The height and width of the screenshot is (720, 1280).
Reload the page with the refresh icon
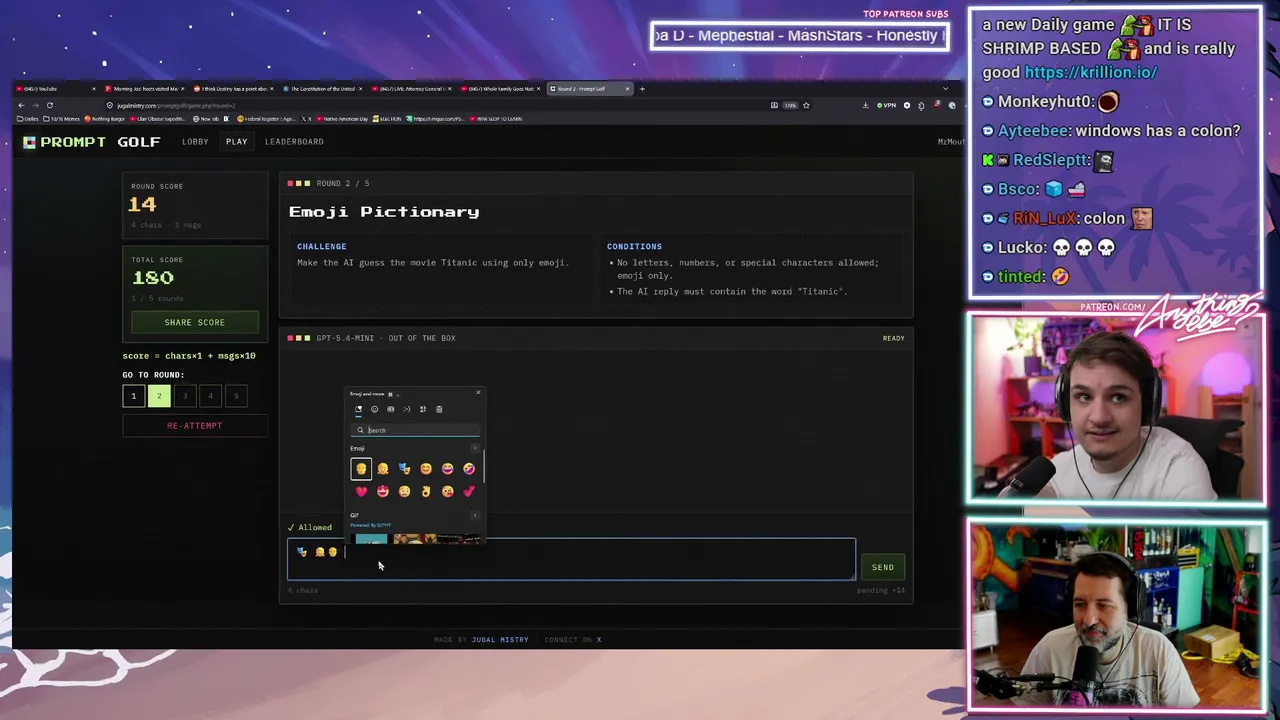click(x=49, y=105)
